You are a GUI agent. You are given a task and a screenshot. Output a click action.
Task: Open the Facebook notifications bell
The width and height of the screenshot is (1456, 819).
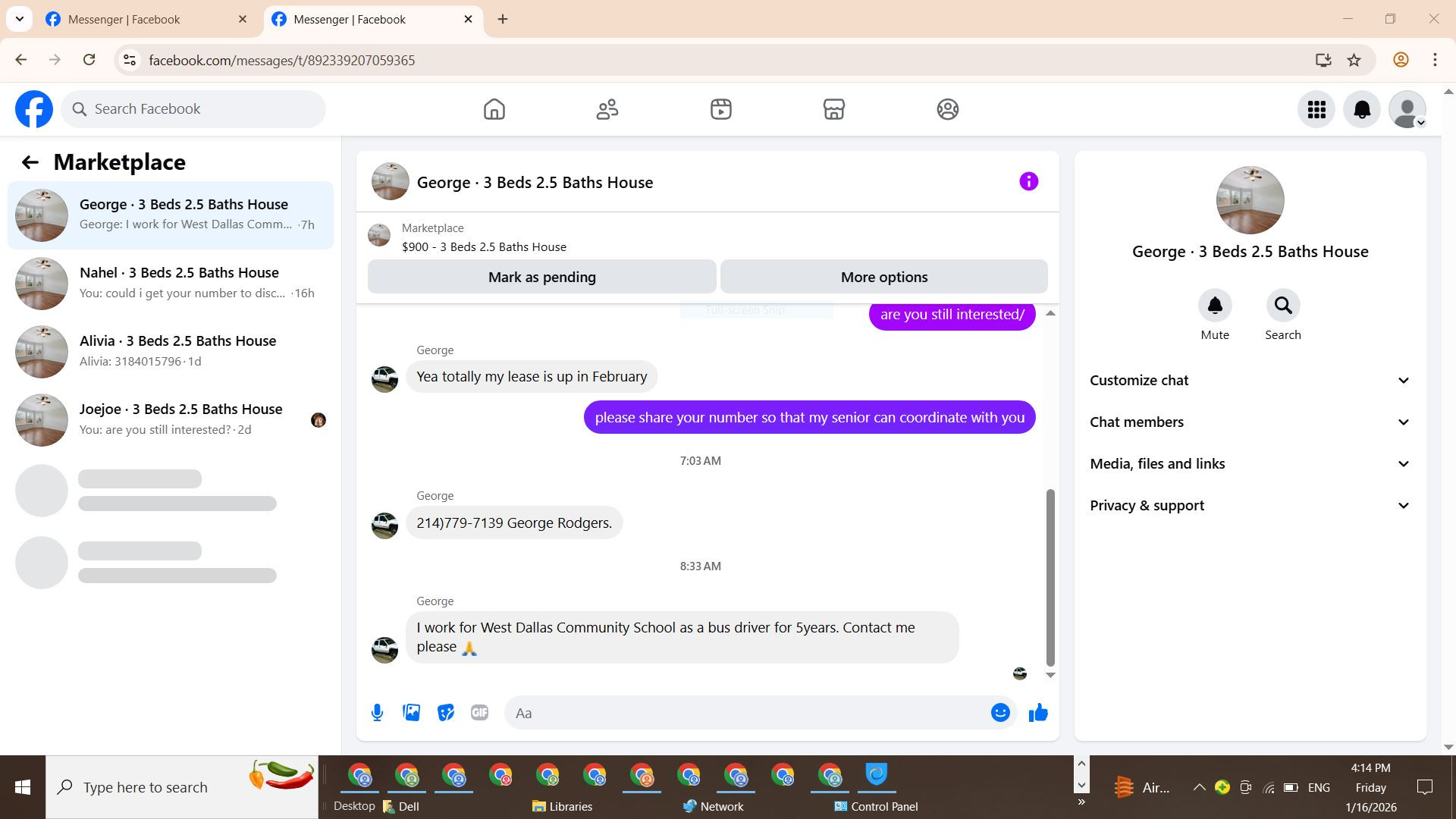coord(1362,109)
